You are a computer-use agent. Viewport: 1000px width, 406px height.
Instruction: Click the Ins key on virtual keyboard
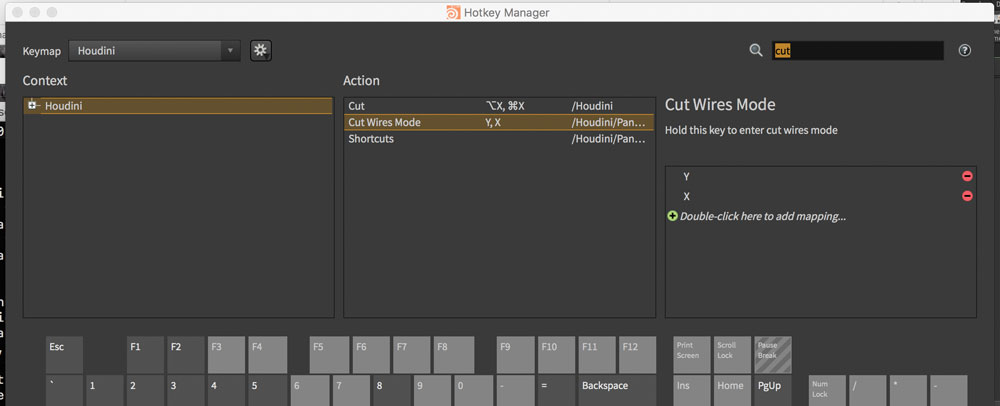click(692, 391)
